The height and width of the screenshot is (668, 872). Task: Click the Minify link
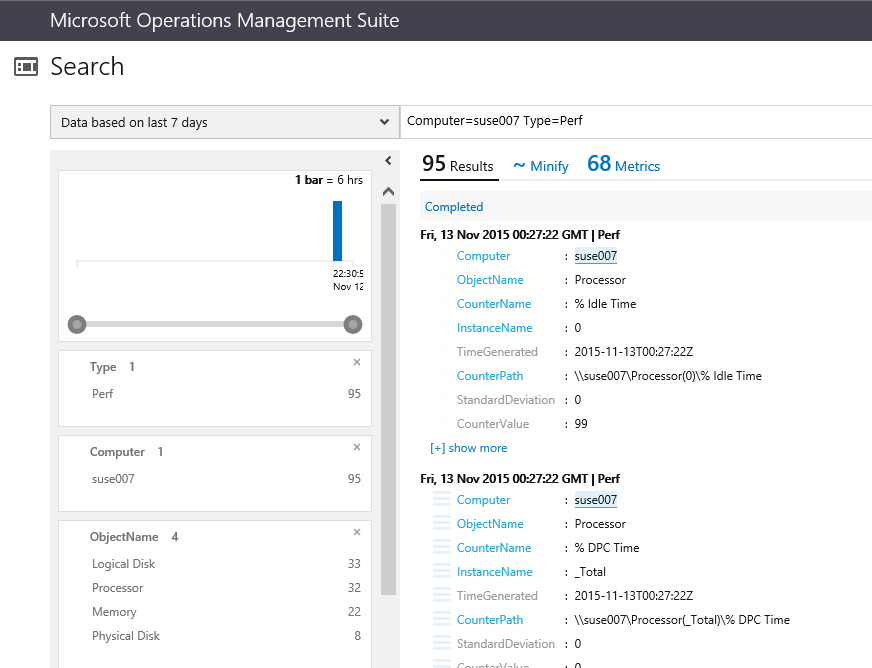[x=541, y=166]
